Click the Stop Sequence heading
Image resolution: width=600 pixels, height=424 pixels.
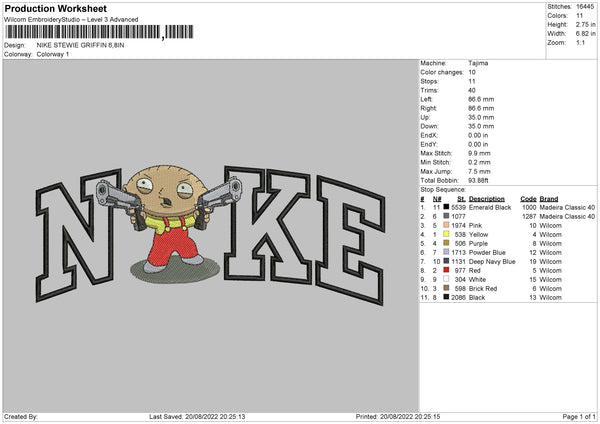point(443,190)
